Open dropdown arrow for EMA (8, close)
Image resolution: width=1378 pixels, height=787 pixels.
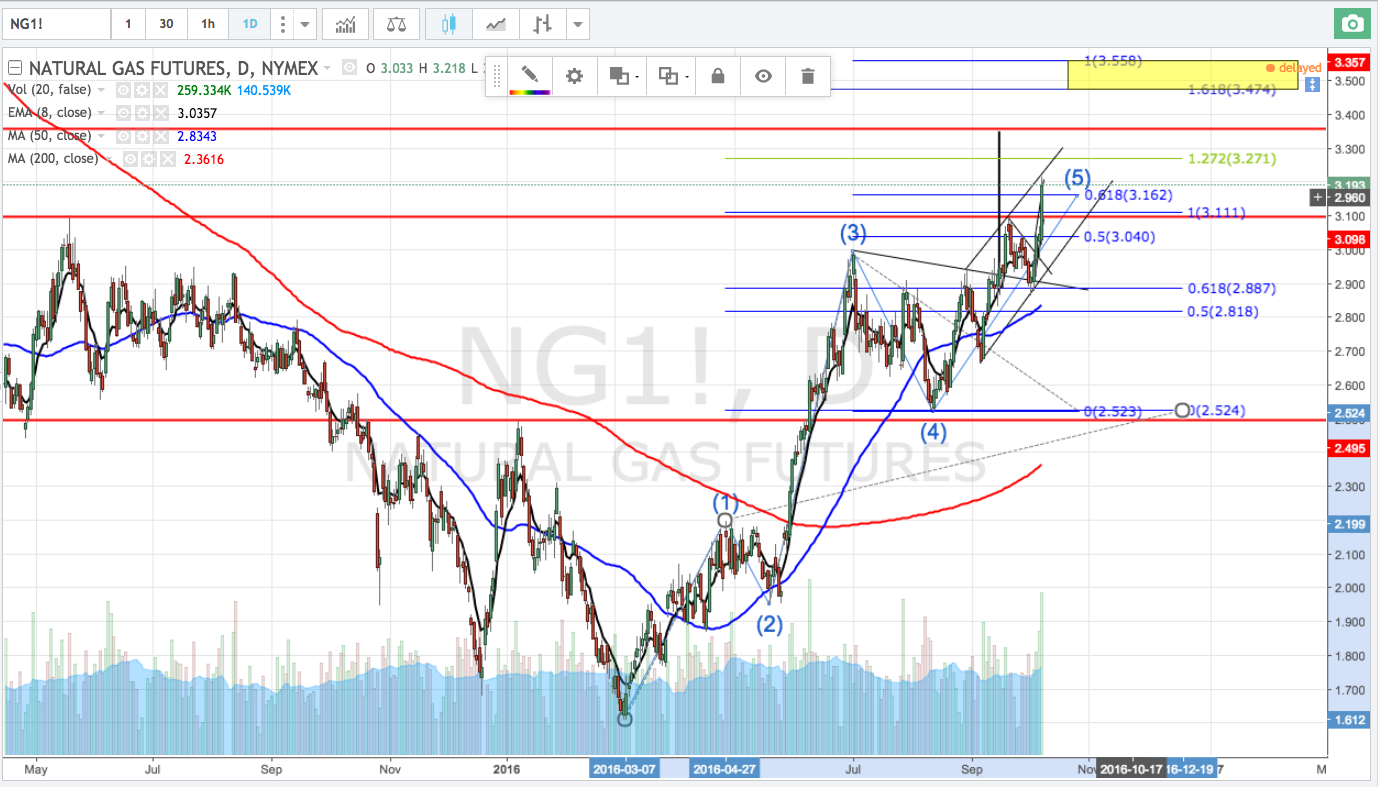click(101, 113)
